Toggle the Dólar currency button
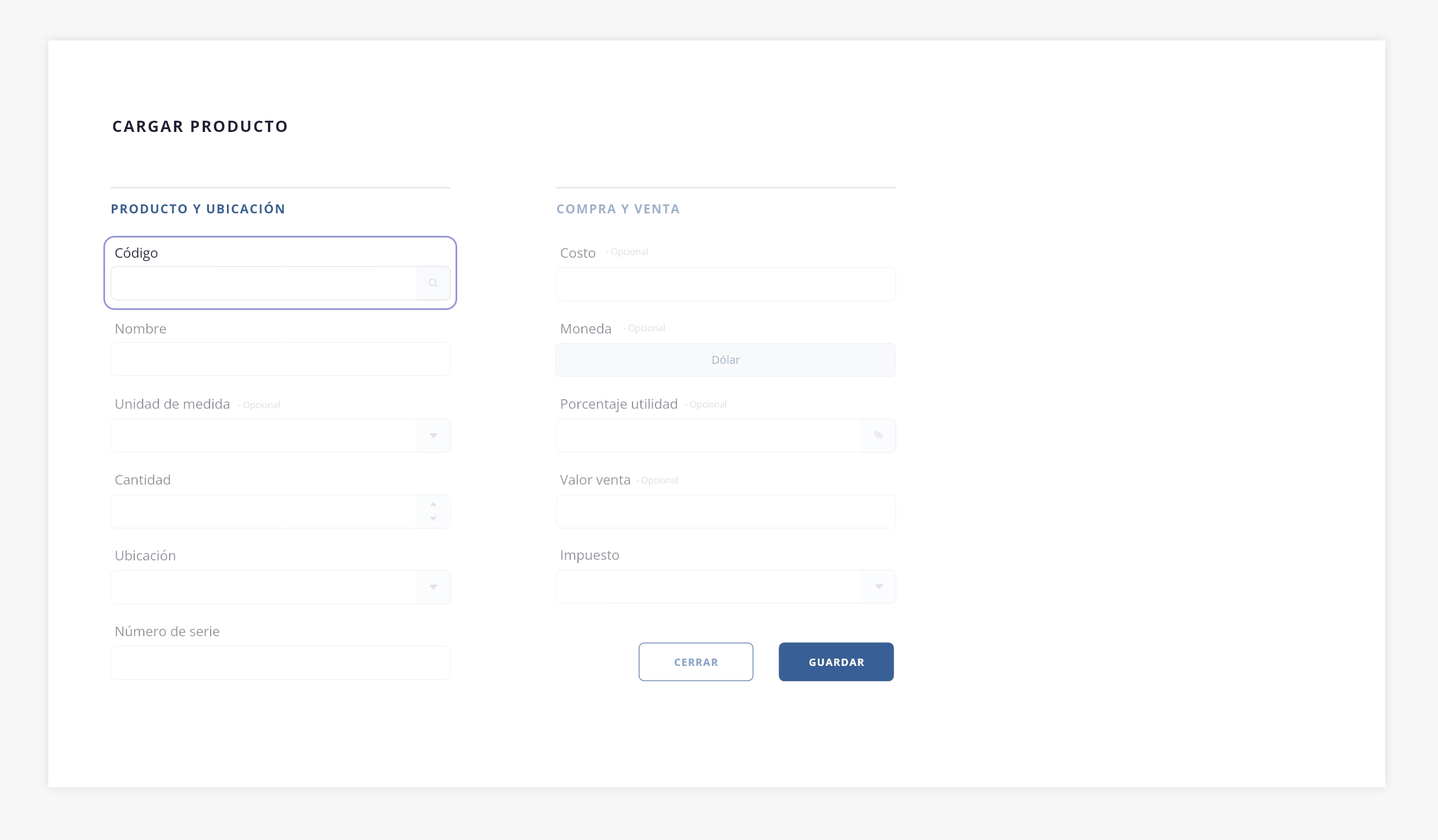Viewport: 1438px width, 840px height. point(725,360)
